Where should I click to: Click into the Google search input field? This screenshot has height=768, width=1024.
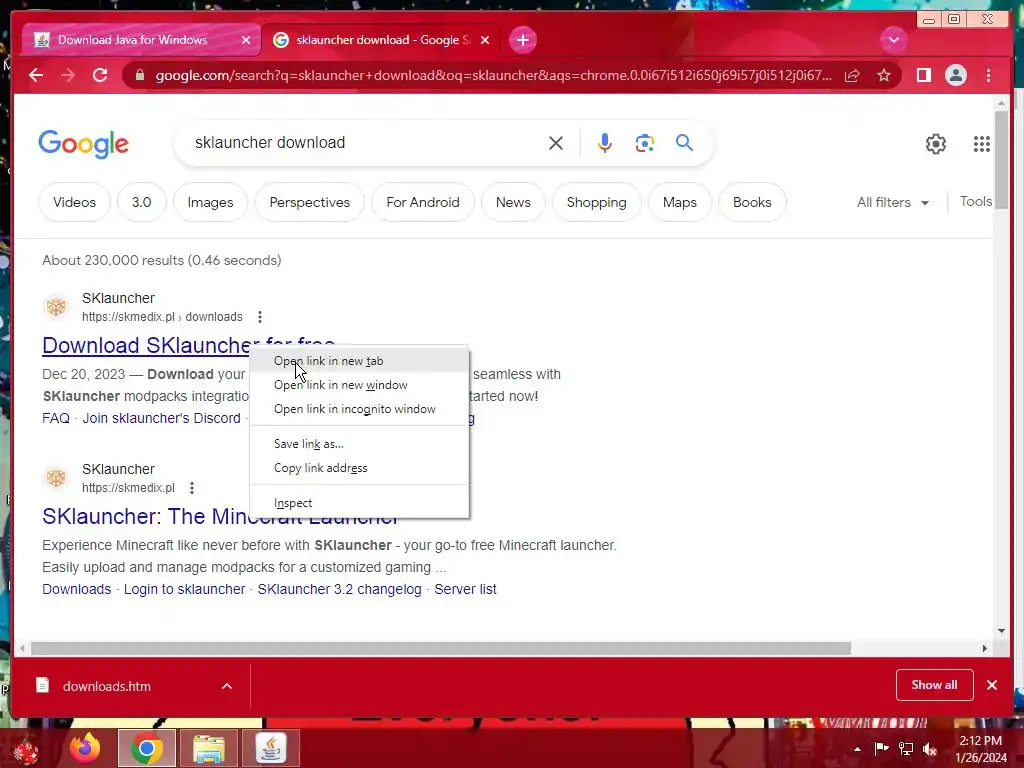pyautogui.click(x=366, y=143)
